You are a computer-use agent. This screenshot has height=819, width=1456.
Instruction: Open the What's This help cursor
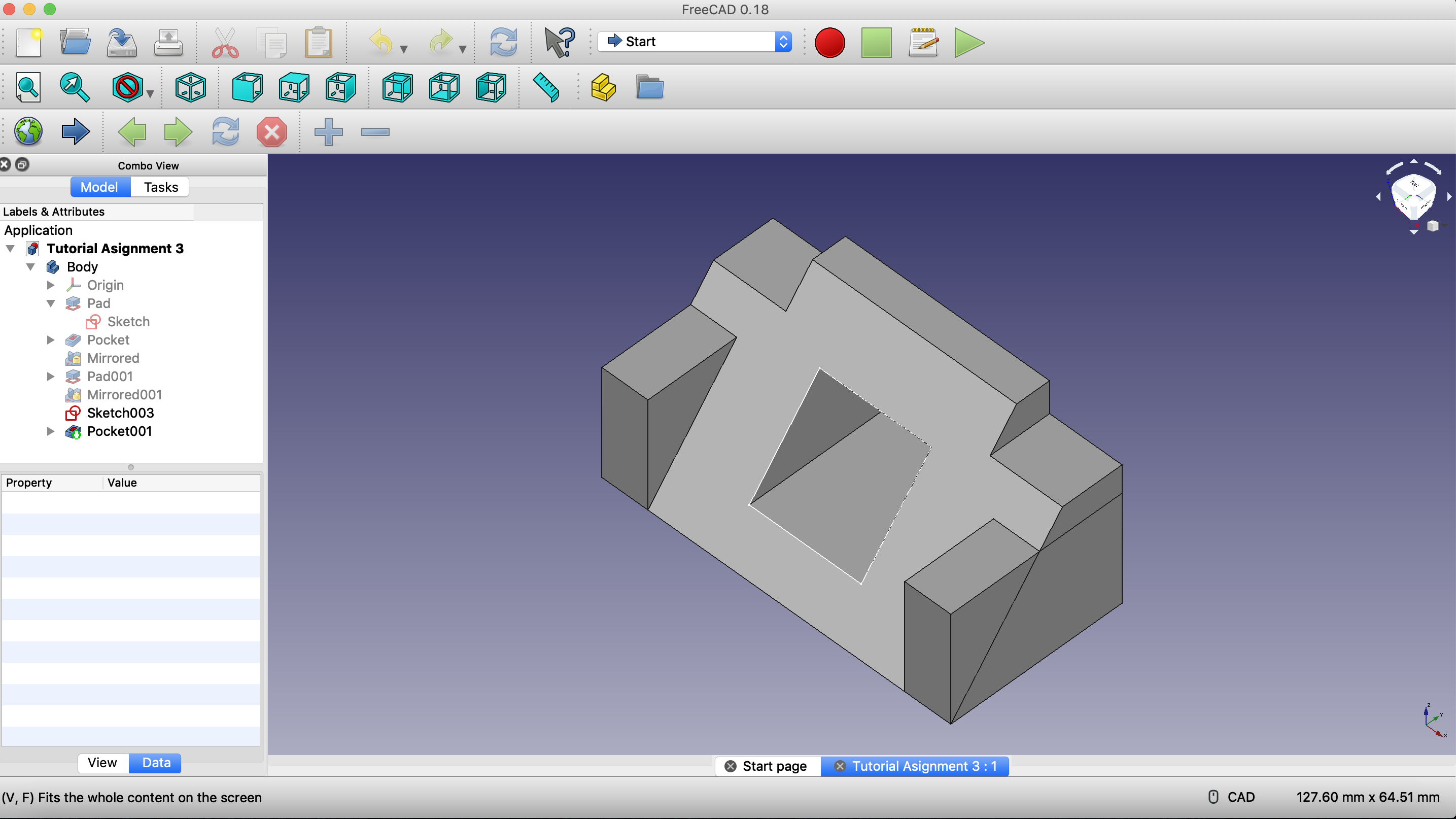559,43
